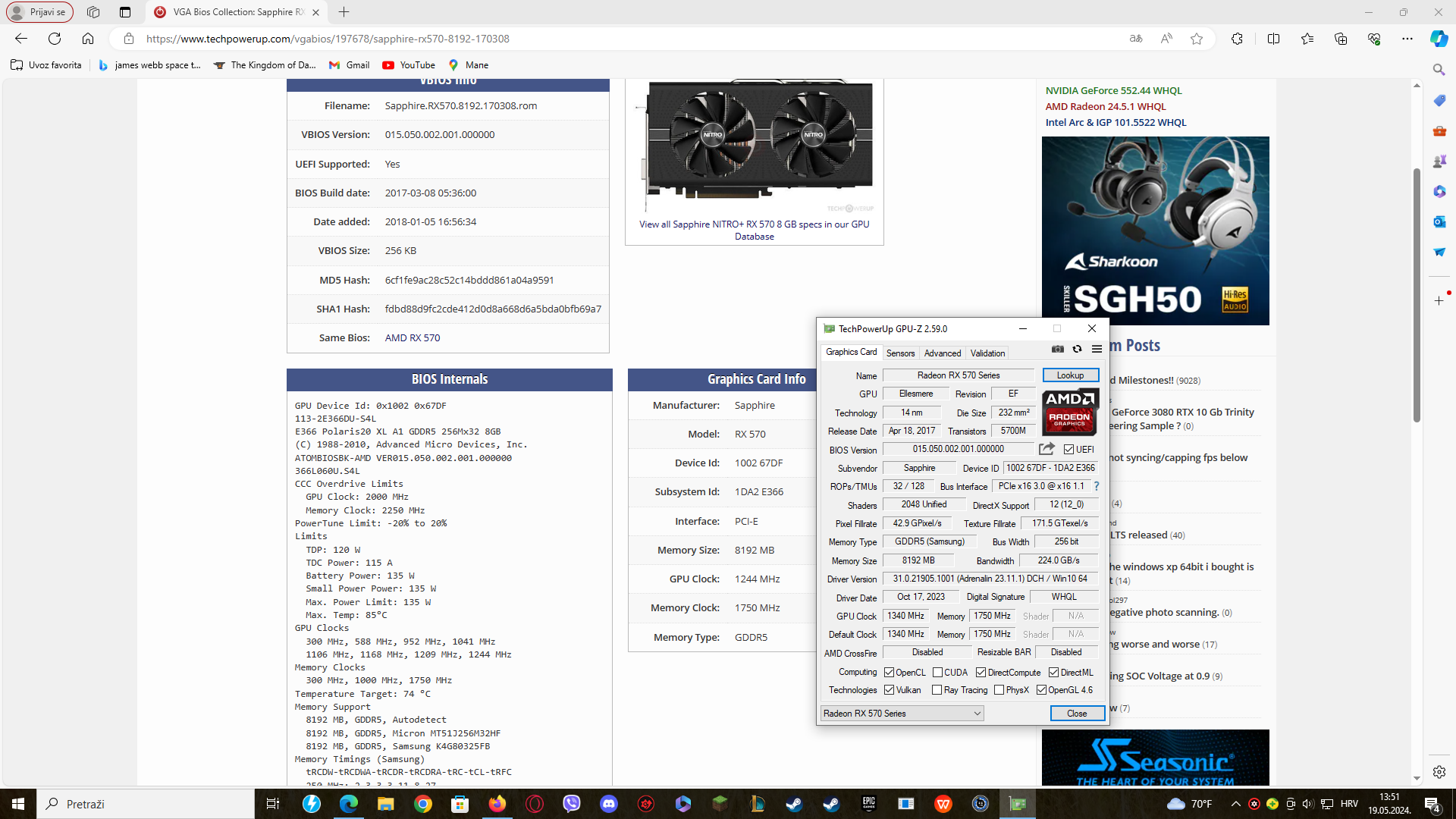Click Prijavi se sign-in button
Viewport: 1456px width, 819px height.
tap(40, 12)
